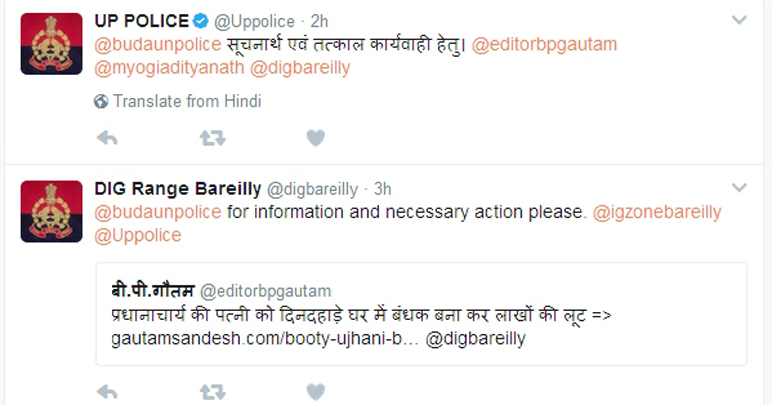This screenshot has height=405, width=772.
Task: Retweet the DIG Range Bareilly tweet
Action: click(x=212, y=391)
